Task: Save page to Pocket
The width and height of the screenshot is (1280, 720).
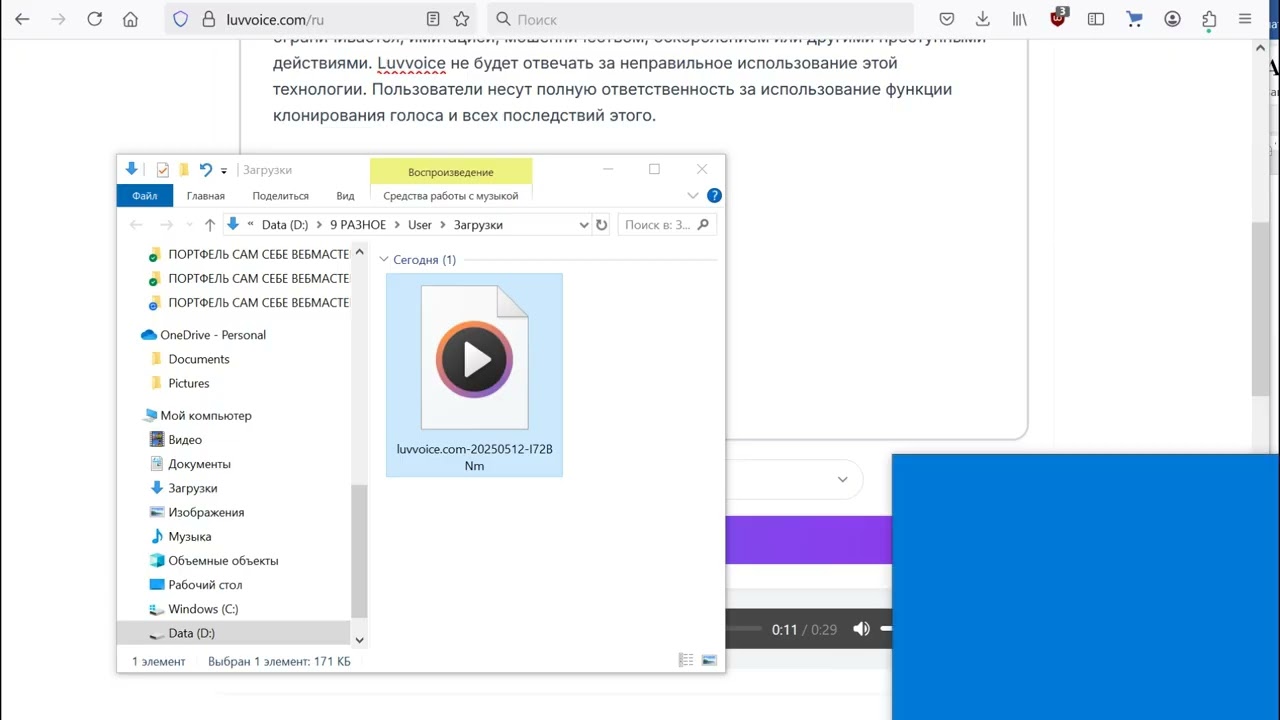Action: click(947, 19)
